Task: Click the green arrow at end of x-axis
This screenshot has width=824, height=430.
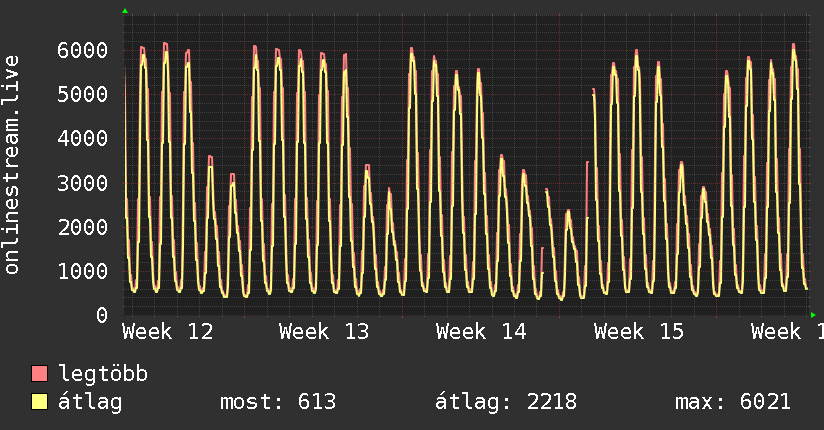Action: (x=813, y=315)
